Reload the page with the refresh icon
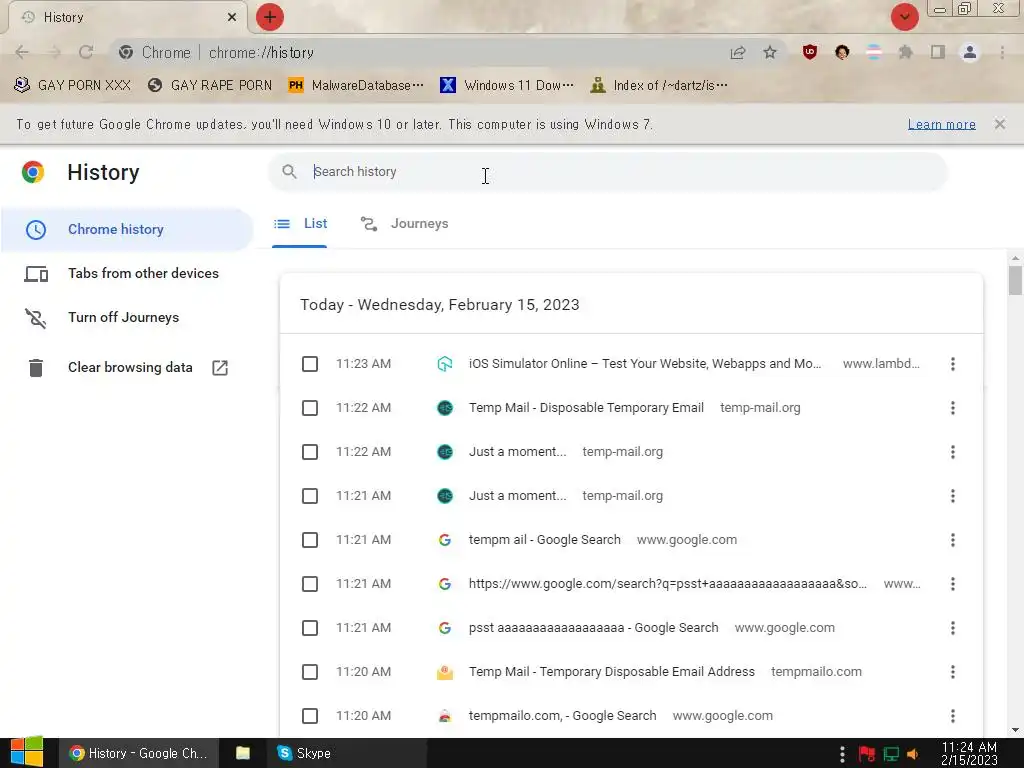The image size is (1024, 768). [x=86, y=52]
